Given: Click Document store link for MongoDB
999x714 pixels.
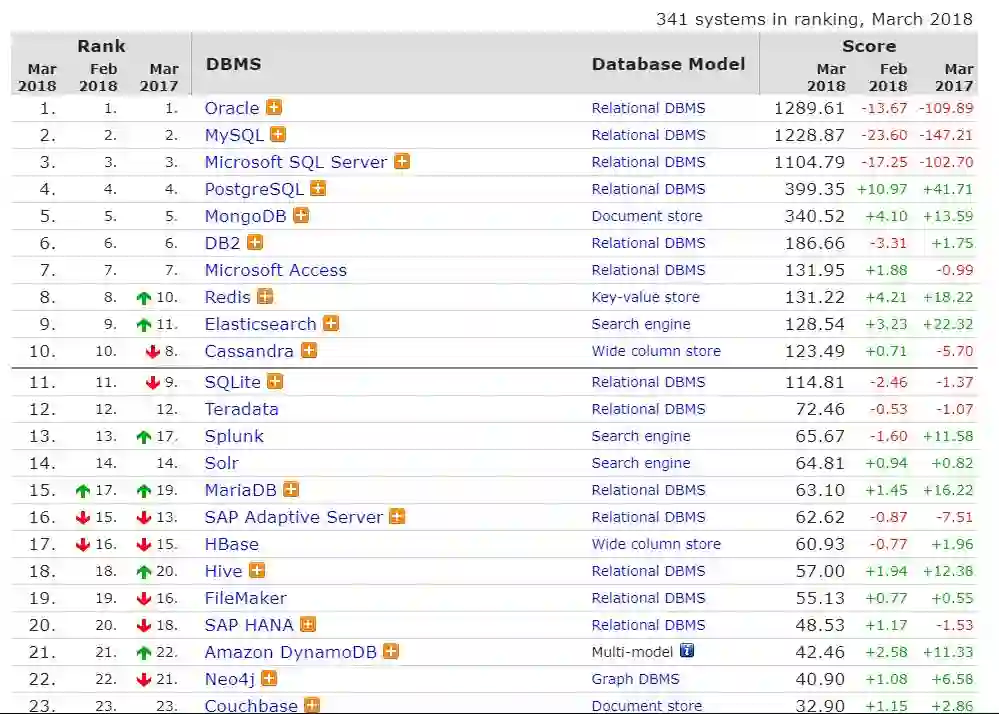Looking at the screenshot, I should click(x=646, y=216).
